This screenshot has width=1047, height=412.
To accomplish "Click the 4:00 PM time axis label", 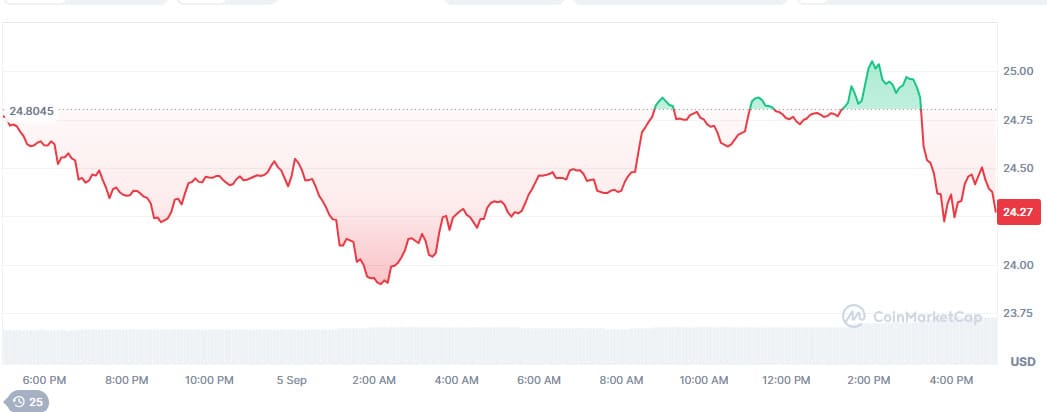I will tap(950, 380).
